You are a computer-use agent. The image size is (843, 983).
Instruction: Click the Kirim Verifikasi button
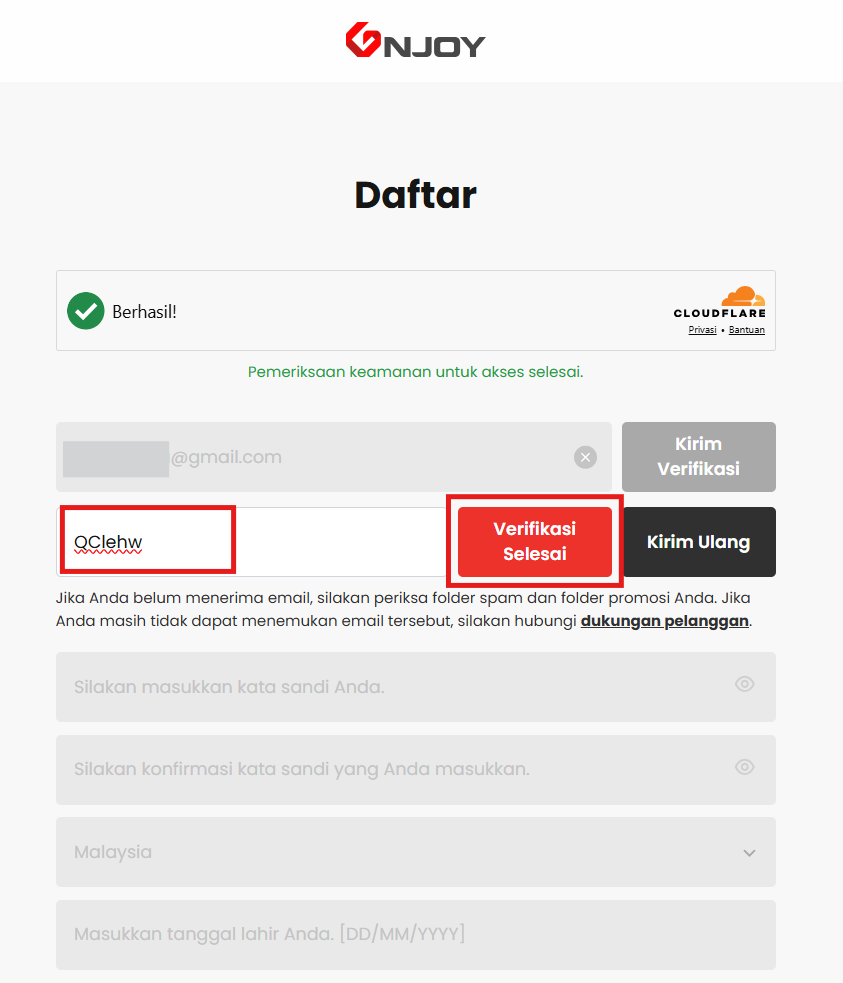(699, 456)
